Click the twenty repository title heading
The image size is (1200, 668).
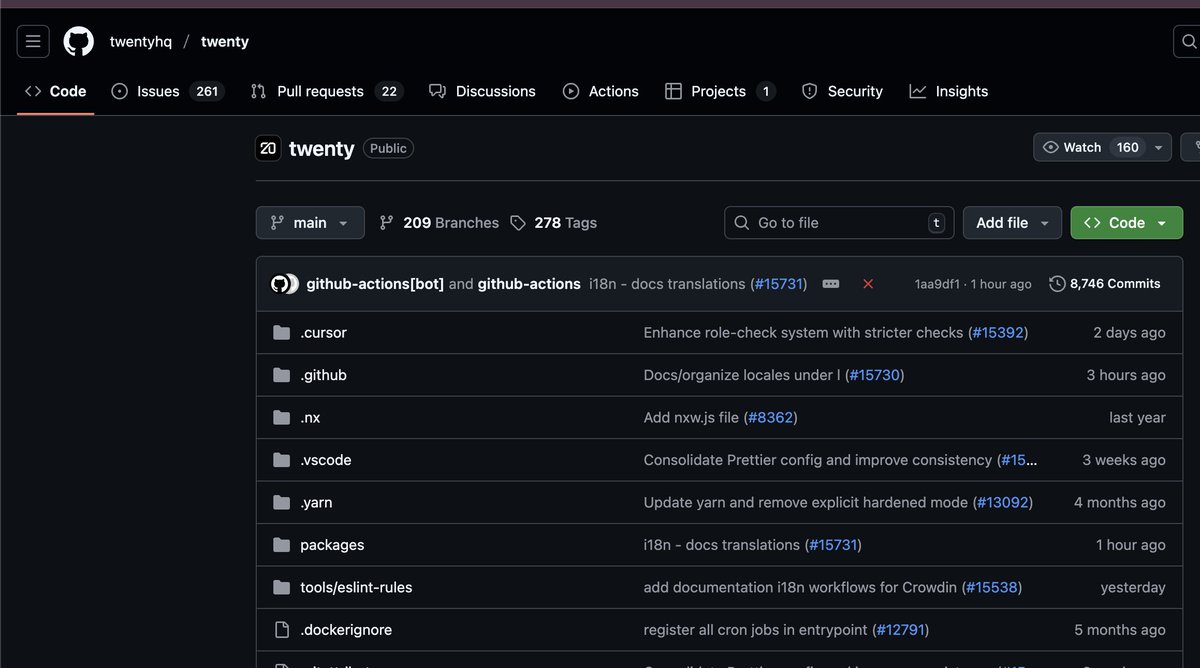click(321, 148)
